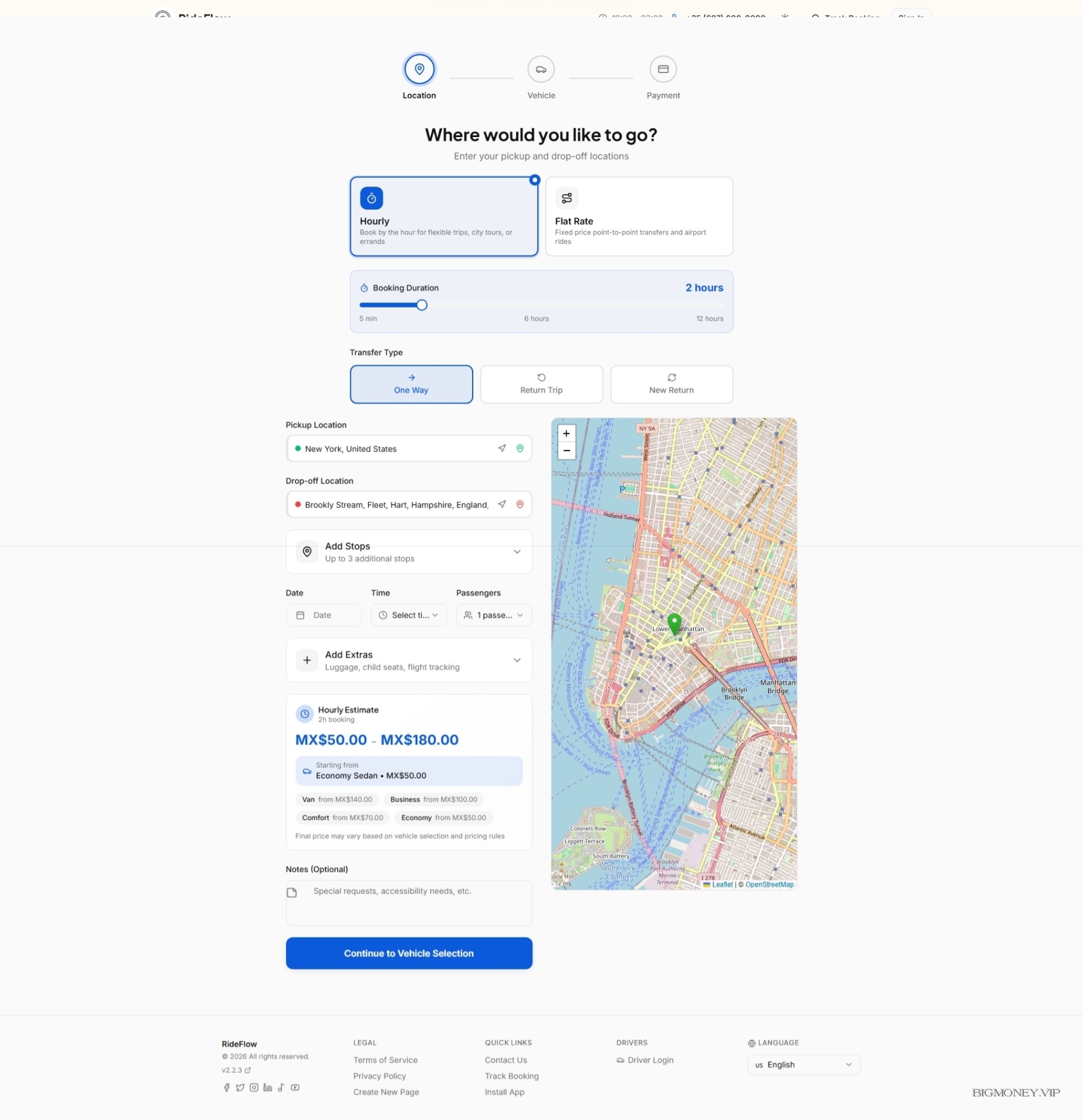The image size is (1083, 1120).
Task: Go to the Payment step
Action: click(663, 69)
